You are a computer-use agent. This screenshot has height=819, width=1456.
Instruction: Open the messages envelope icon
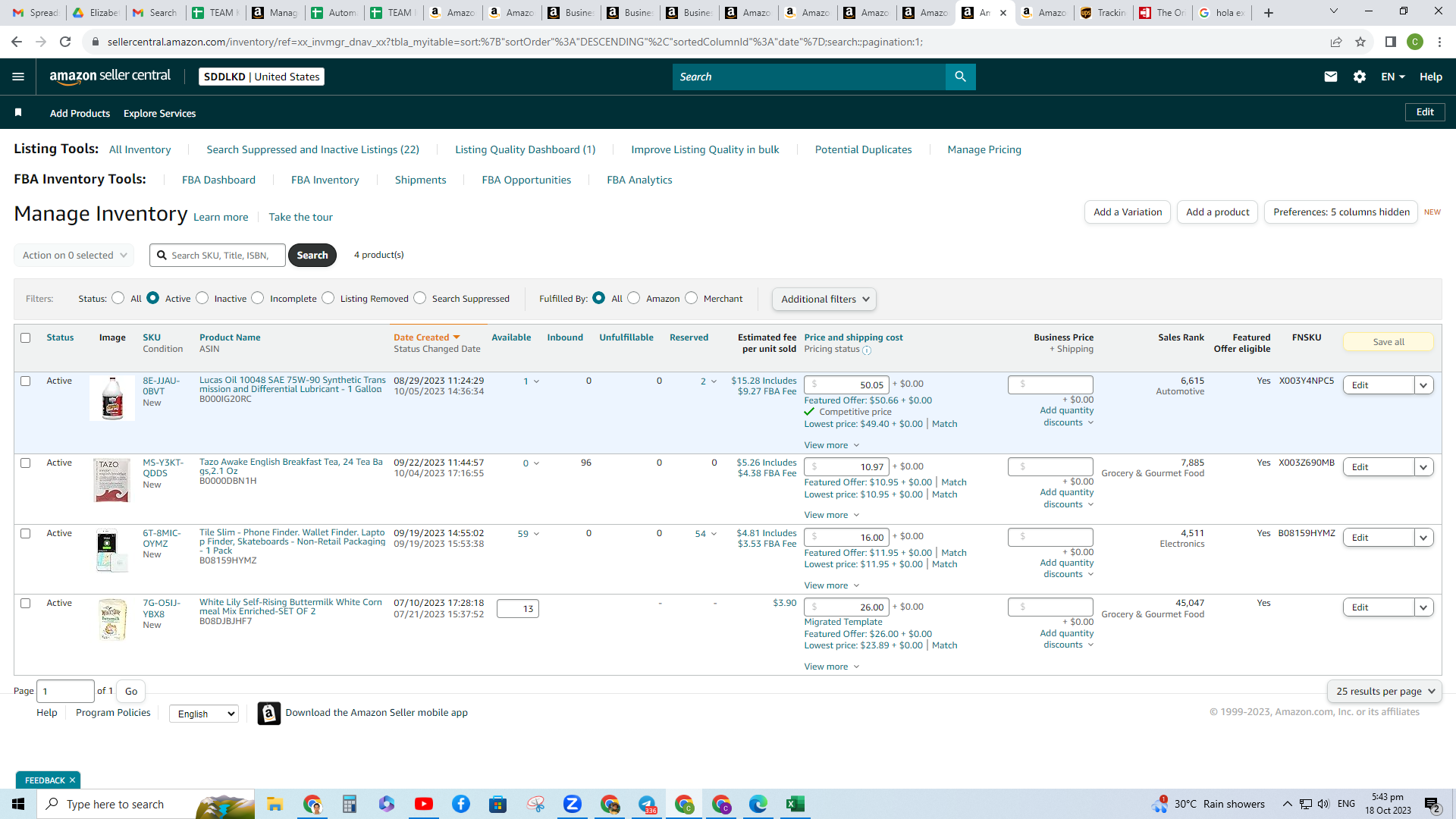(x=1330, y=77)
